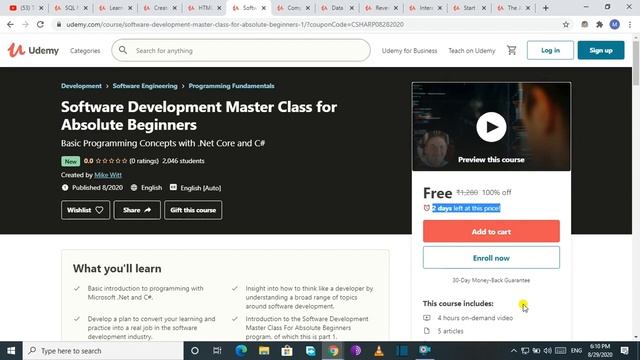Open a new browser tab
The image size is (640, 360).
(545, 8)
